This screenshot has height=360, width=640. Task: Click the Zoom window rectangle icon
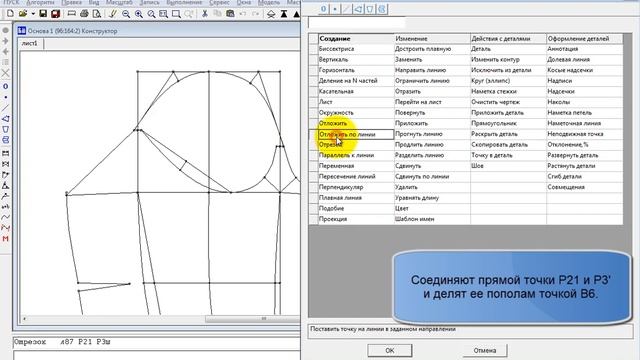(x=176, y=14)
